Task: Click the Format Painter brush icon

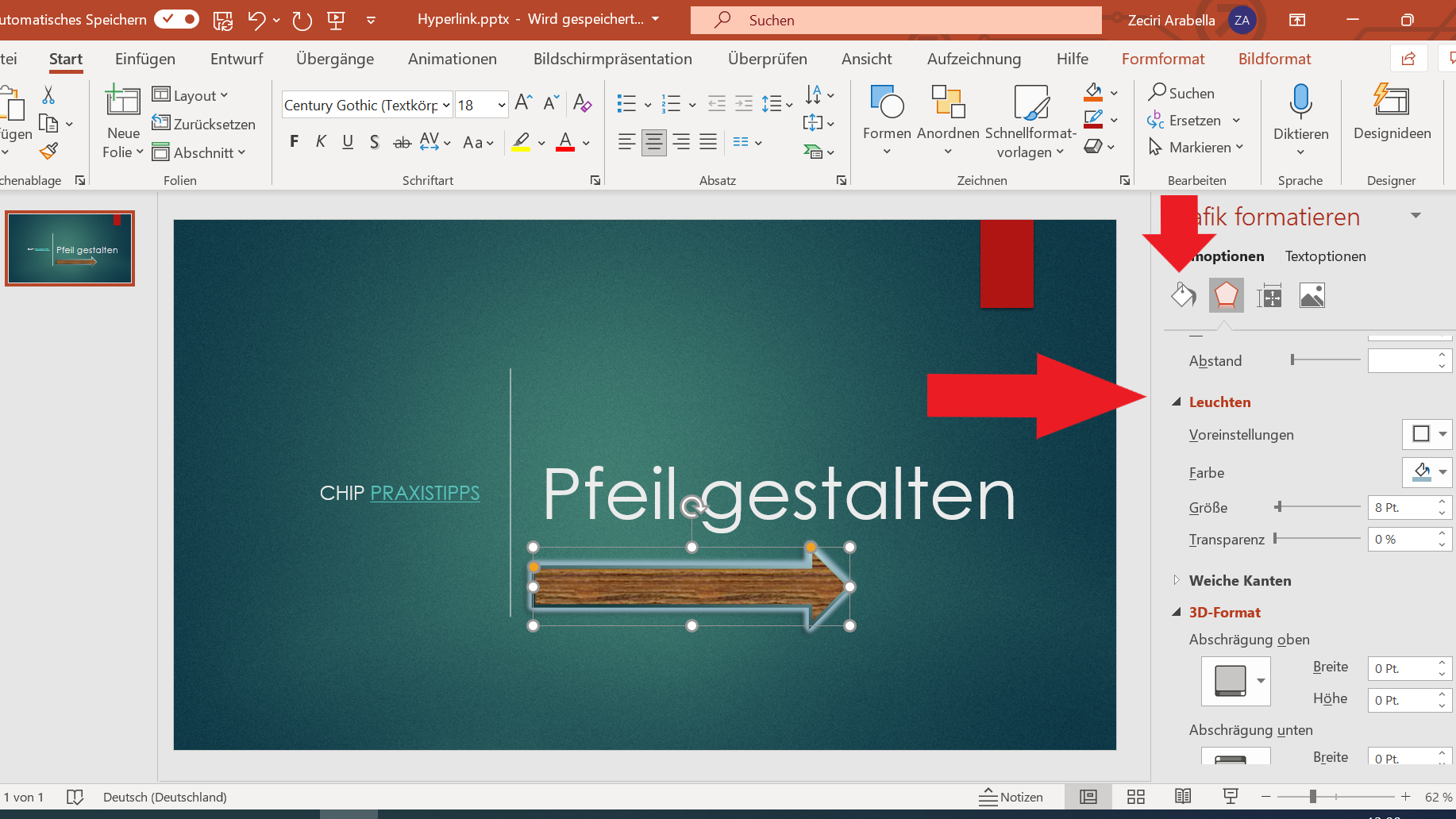Action: click(49, 151)
